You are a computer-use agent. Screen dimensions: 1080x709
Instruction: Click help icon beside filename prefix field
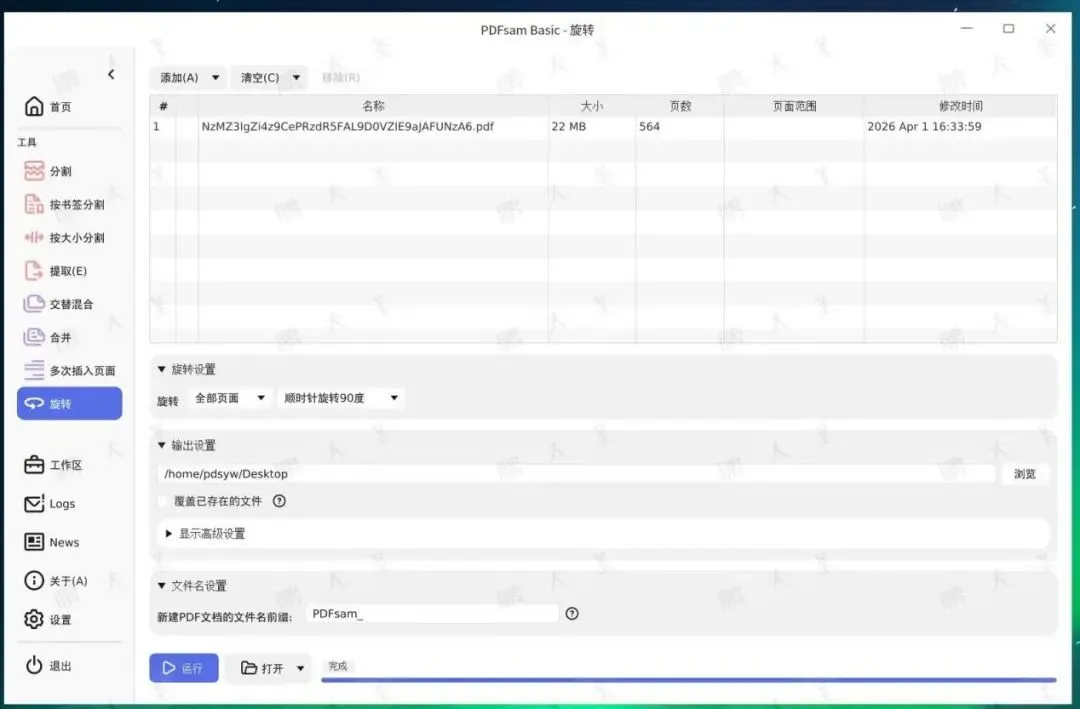click(x=572, y=613)
